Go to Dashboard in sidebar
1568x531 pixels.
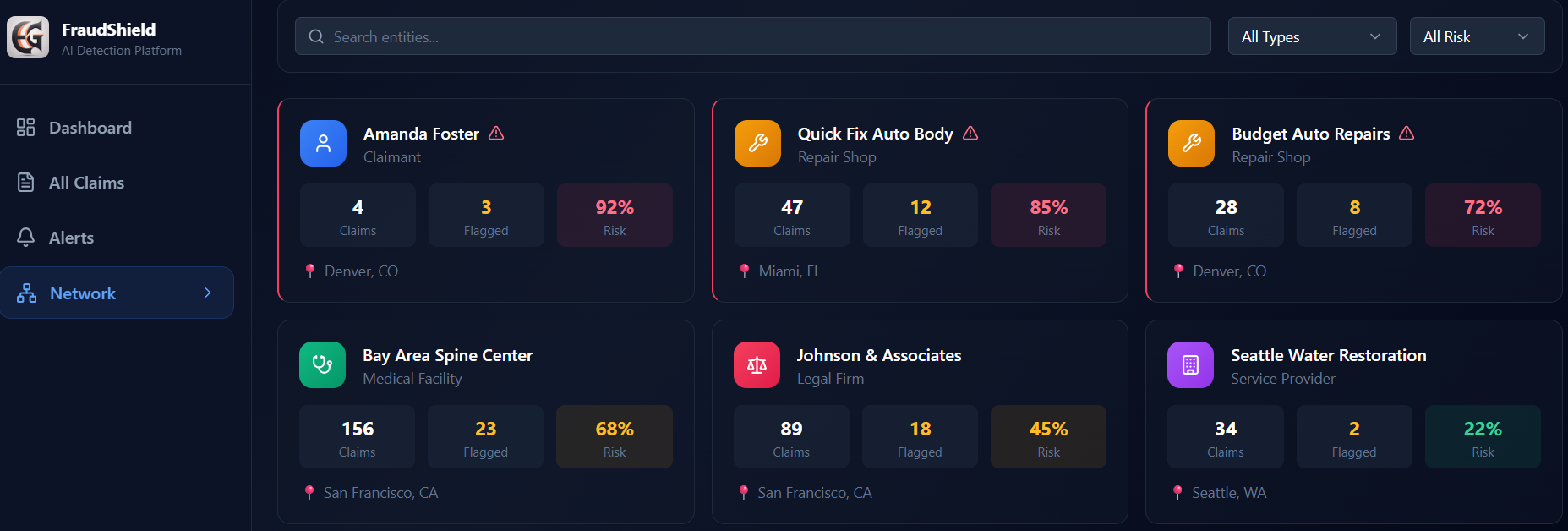90,128
